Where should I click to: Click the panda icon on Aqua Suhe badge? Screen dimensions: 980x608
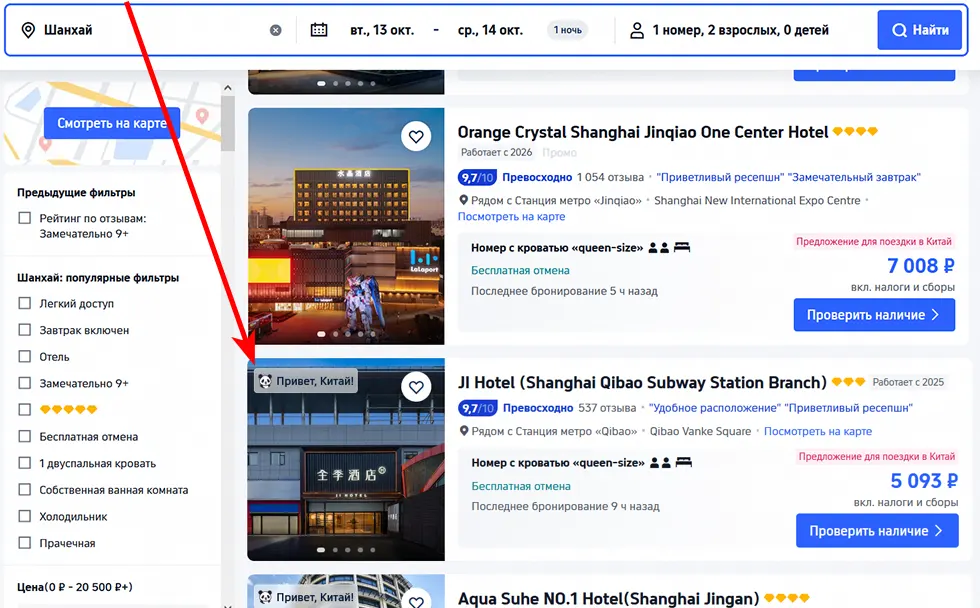click(x=265, y=597)
